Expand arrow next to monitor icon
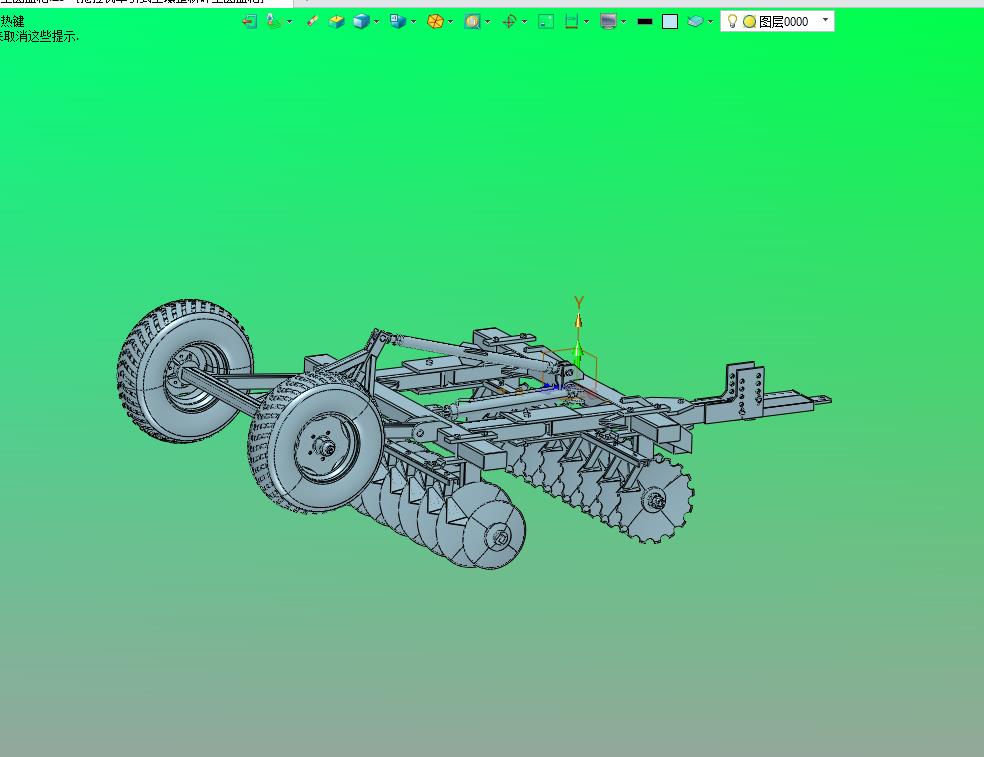The width and height of the screenshot is (984, 757). [x=624, y=22]
